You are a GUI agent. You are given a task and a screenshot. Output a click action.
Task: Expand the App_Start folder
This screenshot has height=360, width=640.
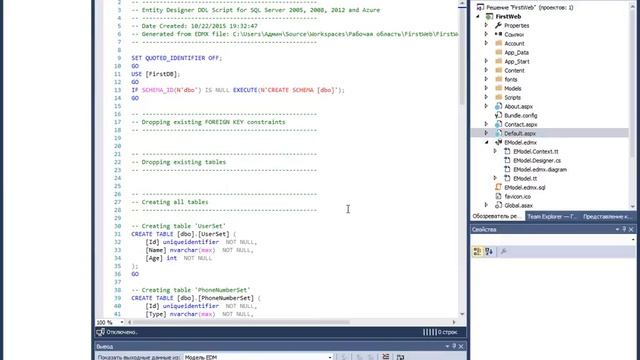pos(486,61)
